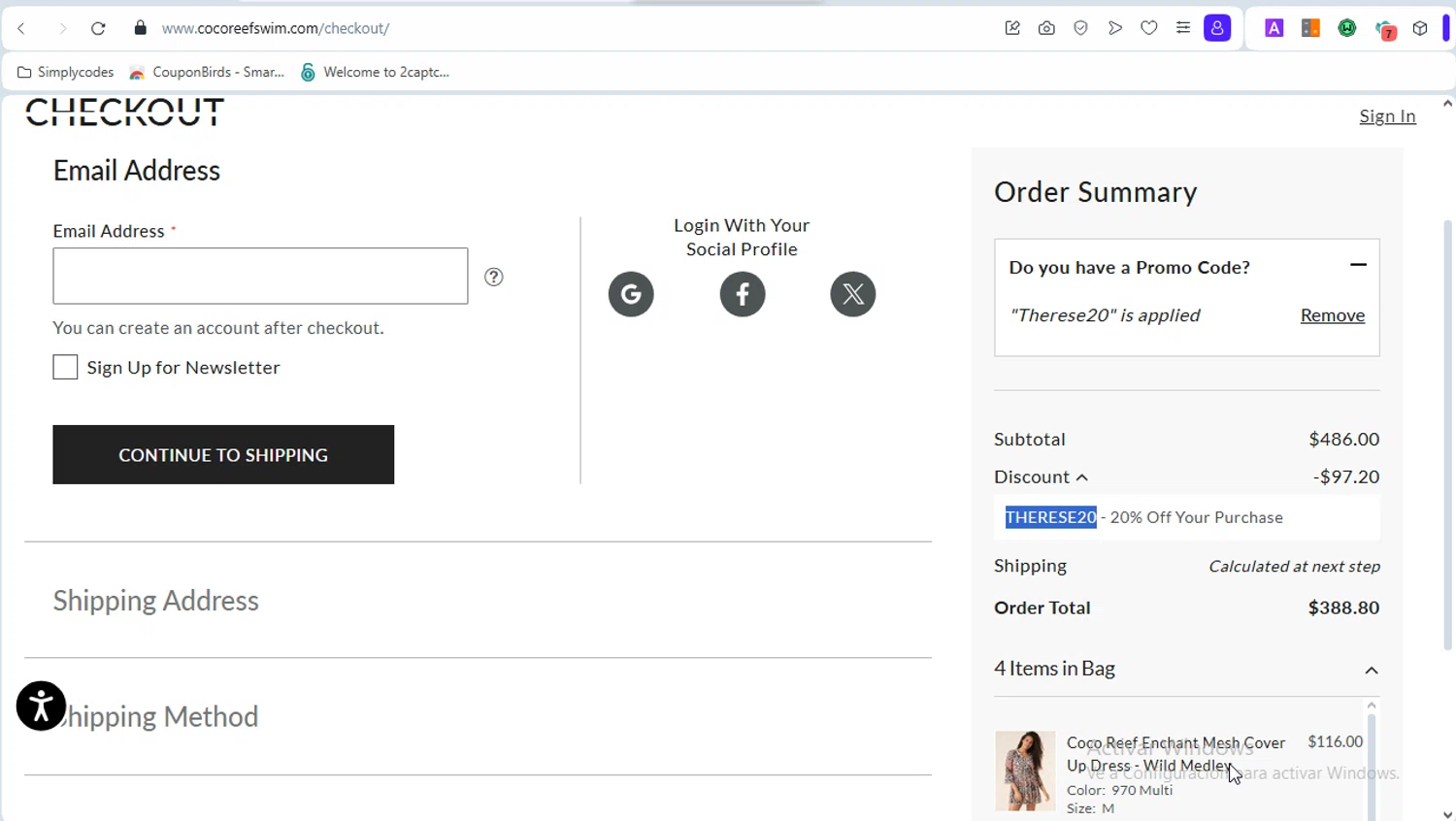Click the green circle extension icon
Image resolution: width=1456 pixels, height=821 pixels.
point(1347,28)
